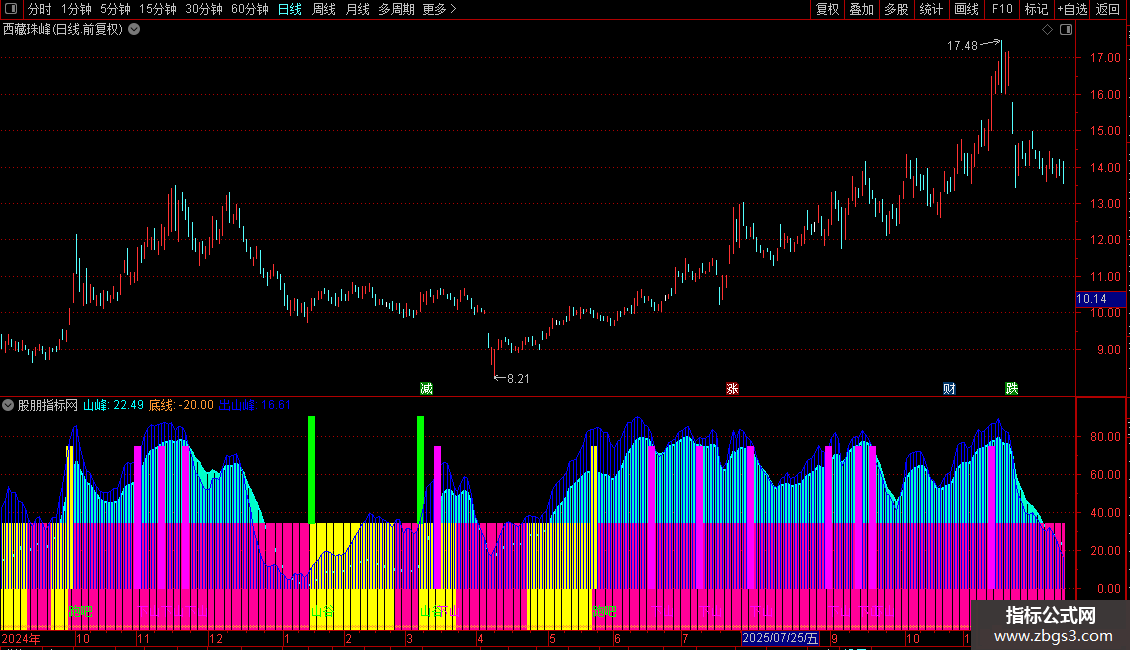Click the 2024年 label on time axis

coord(21,639)
